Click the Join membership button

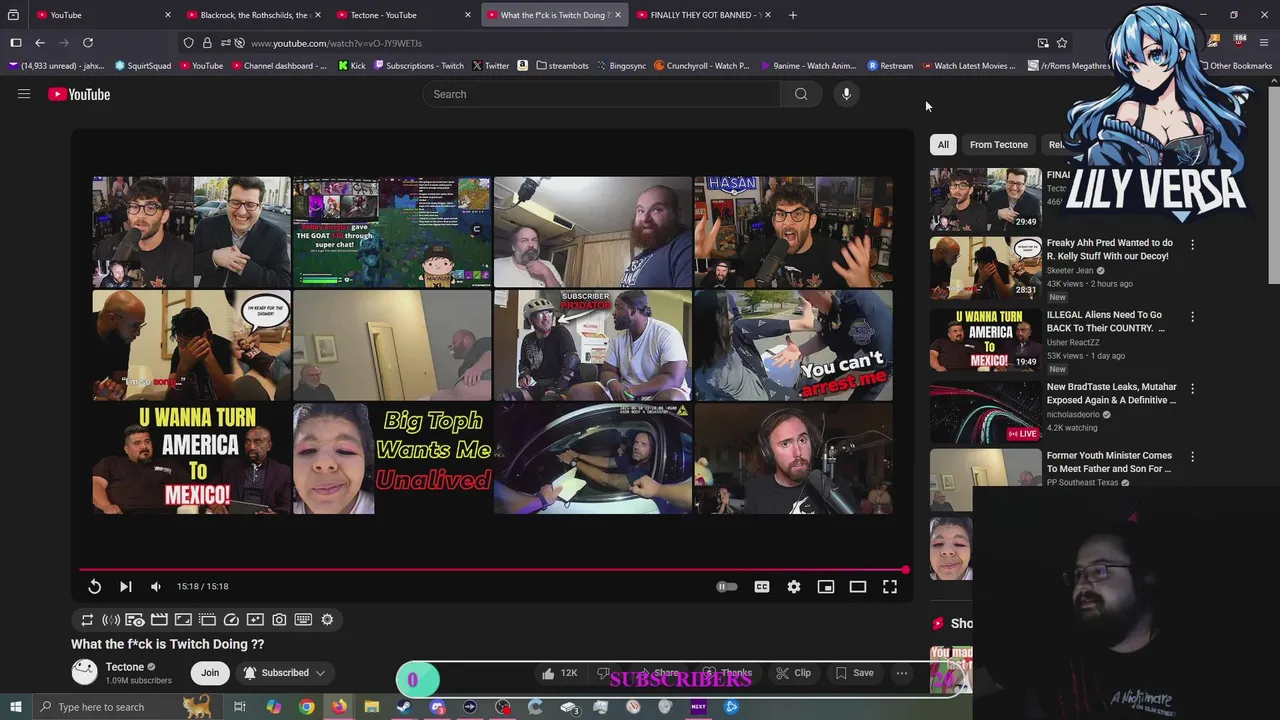coord(210,673)
